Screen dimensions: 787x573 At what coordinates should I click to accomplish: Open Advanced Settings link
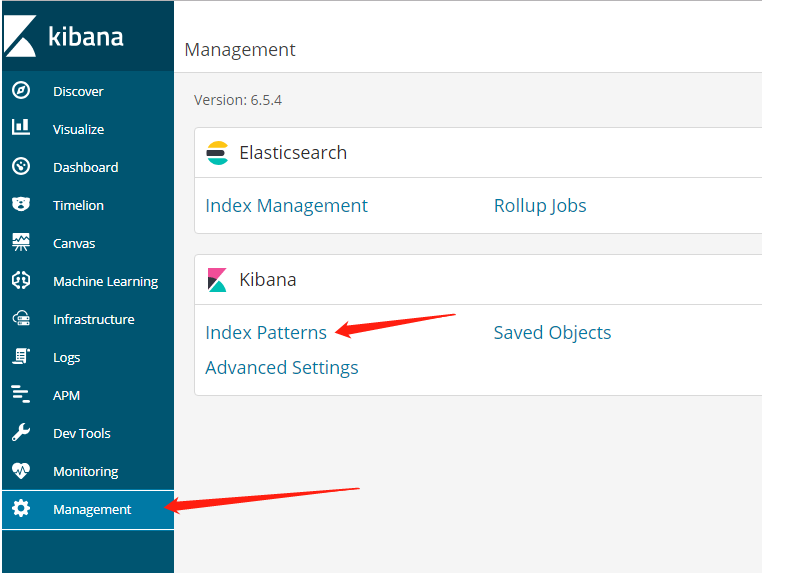282,368
